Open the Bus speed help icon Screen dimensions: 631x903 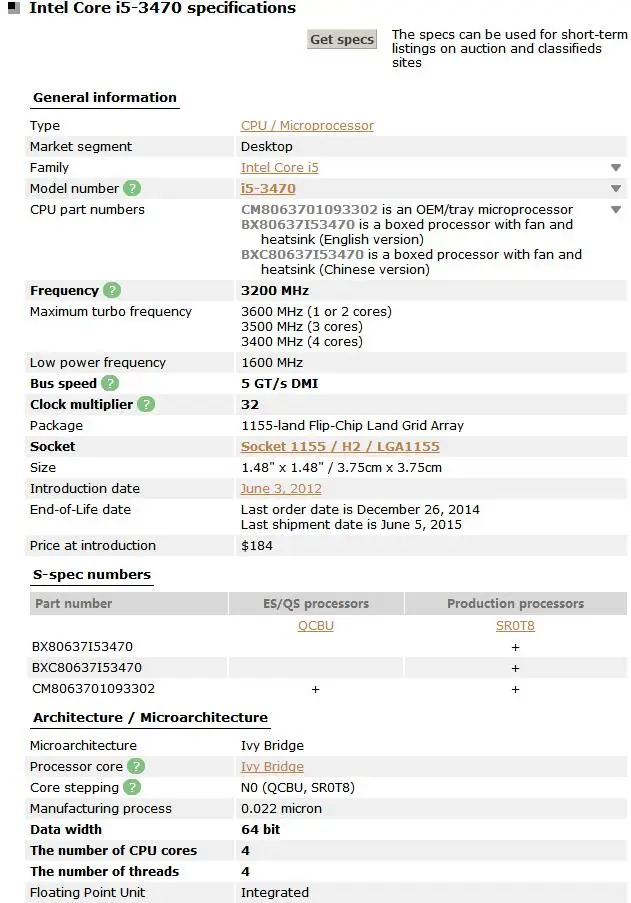pyautogui.click(x=110, y=383)
